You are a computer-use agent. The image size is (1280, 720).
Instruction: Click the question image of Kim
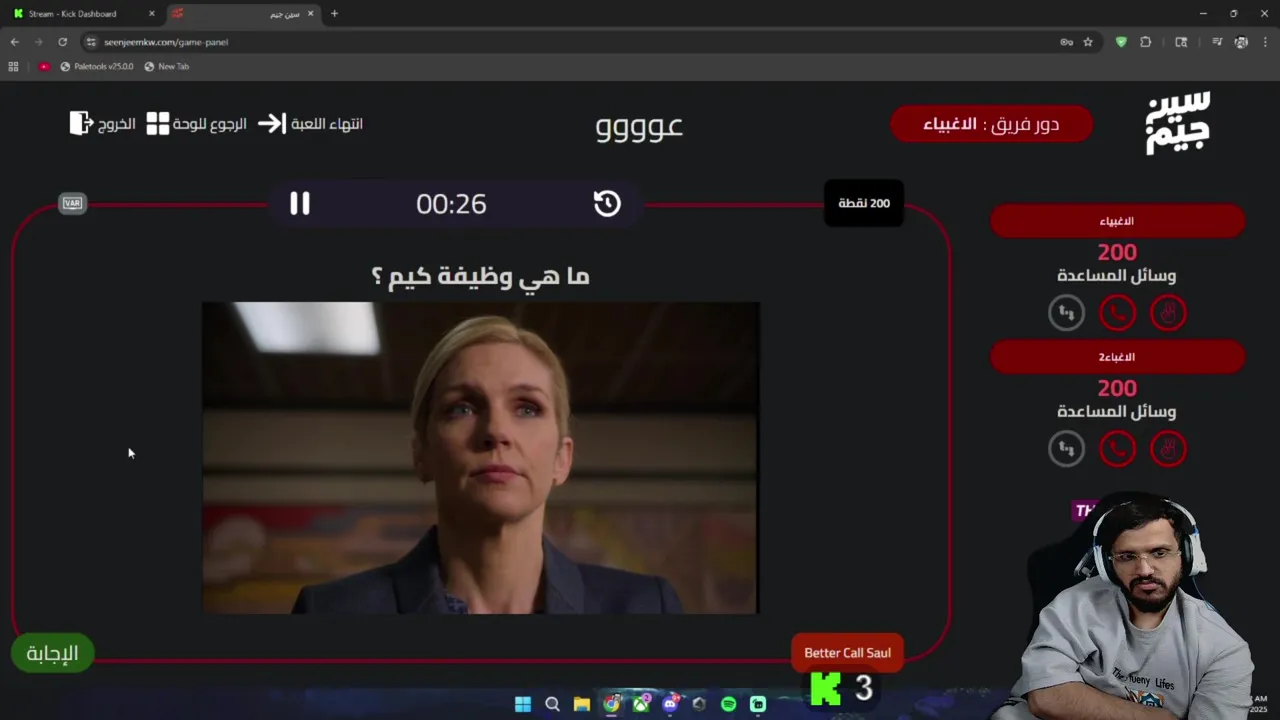480,458
